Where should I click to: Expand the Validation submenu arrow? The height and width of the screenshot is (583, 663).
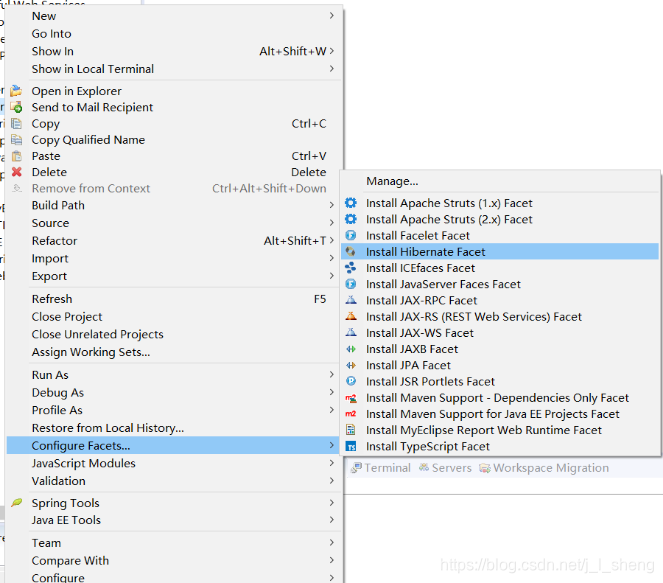pyautogui.click(x=332, y=481)
